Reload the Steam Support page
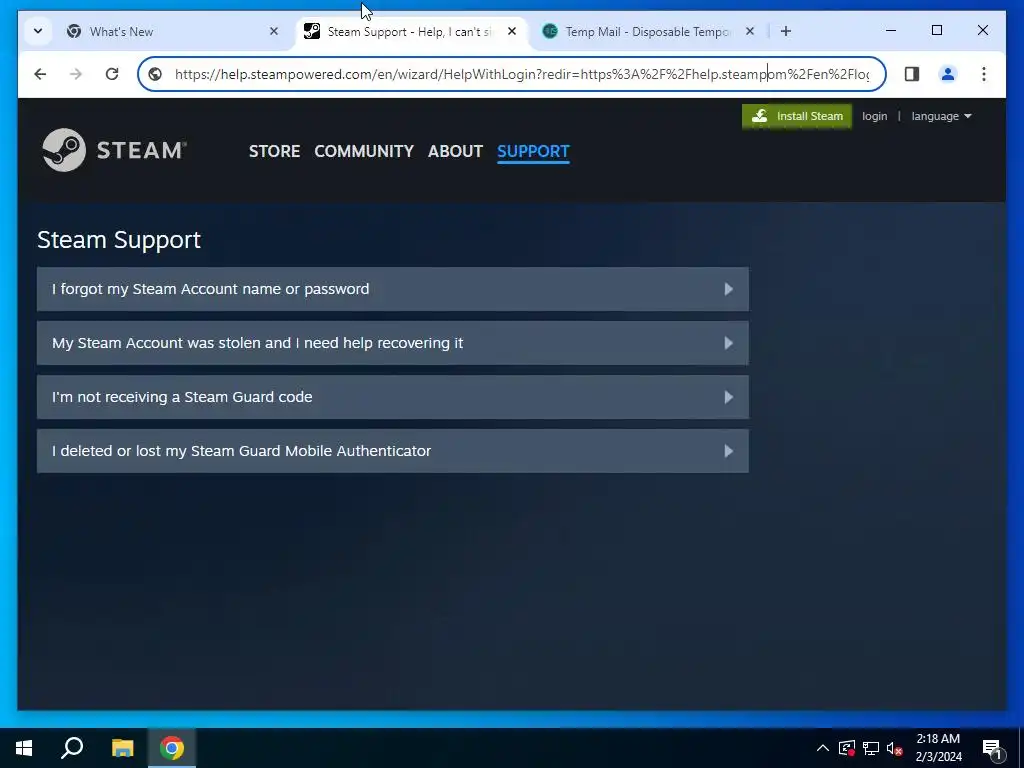The width and height of the screenshot is (1024, 768). 112,74
